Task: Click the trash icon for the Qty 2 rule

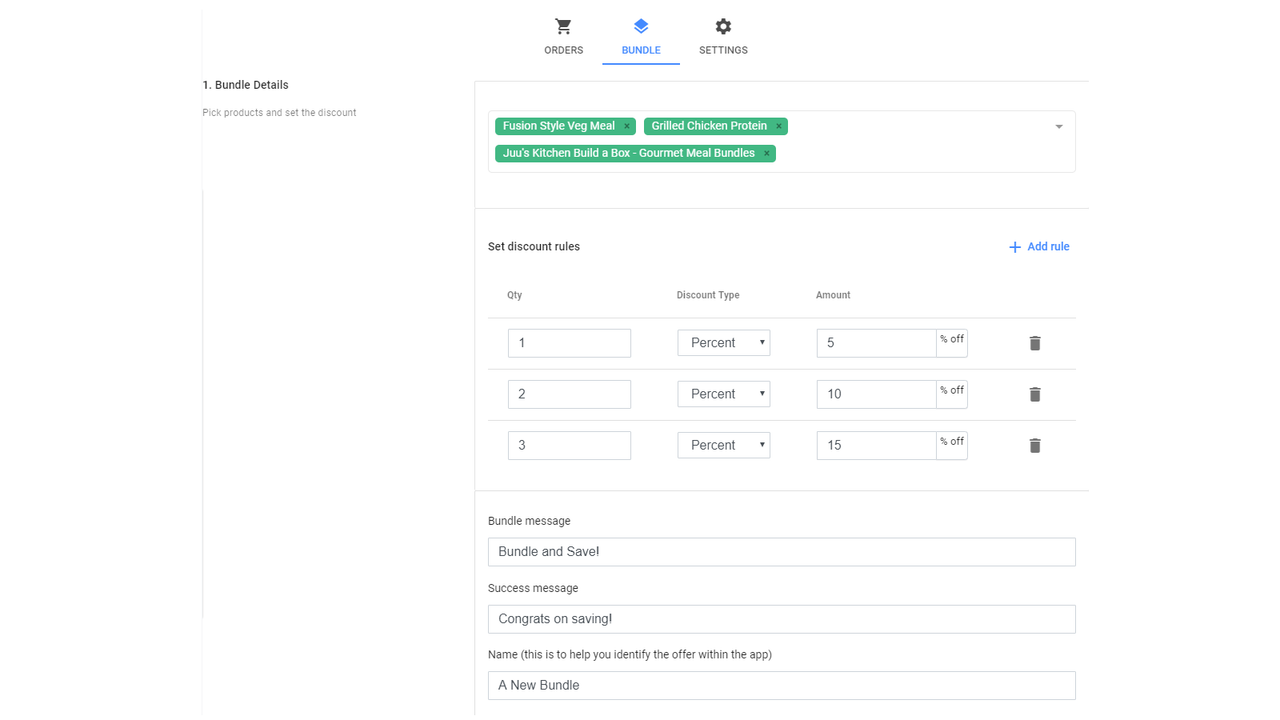Action: (x=1034, y=394)
